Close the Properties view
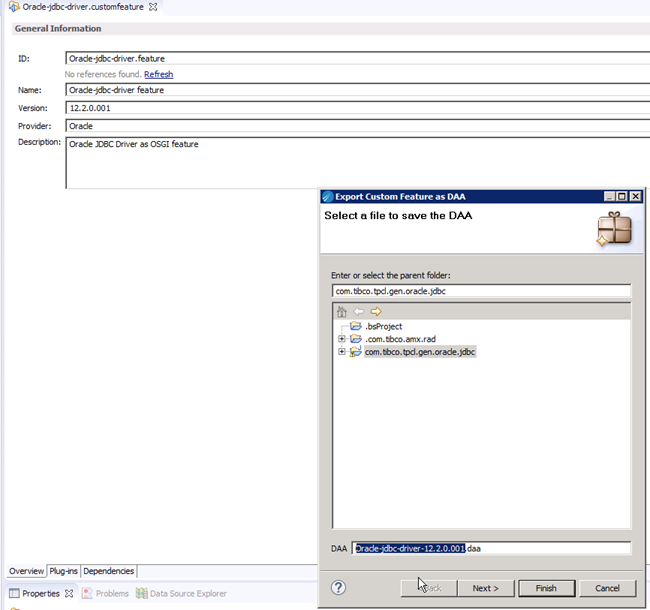The height and width of the screenshot is (610, 650). point(69,593)
